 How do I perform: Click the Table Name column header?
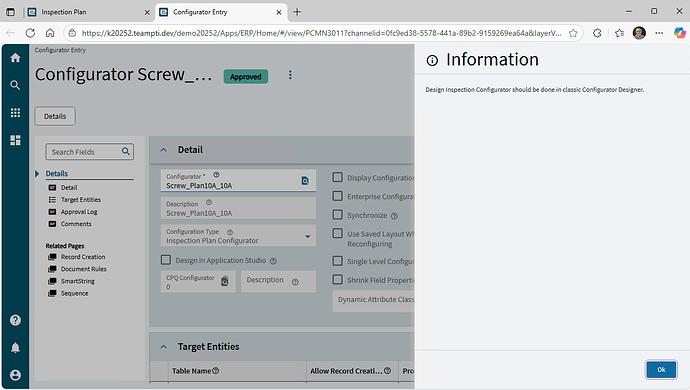click(x=191, y=371)
